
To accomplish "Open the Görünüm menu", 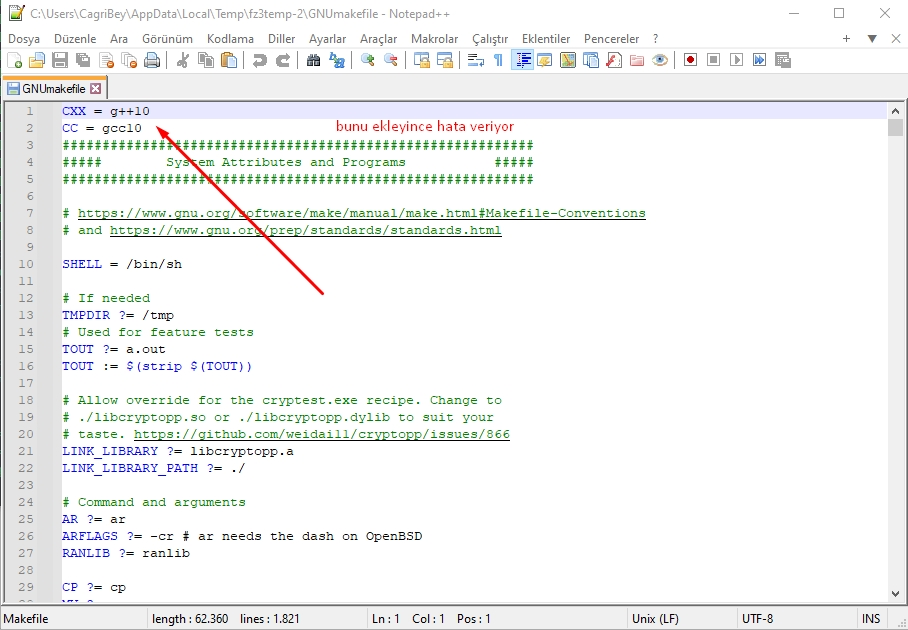I will 167,39.
